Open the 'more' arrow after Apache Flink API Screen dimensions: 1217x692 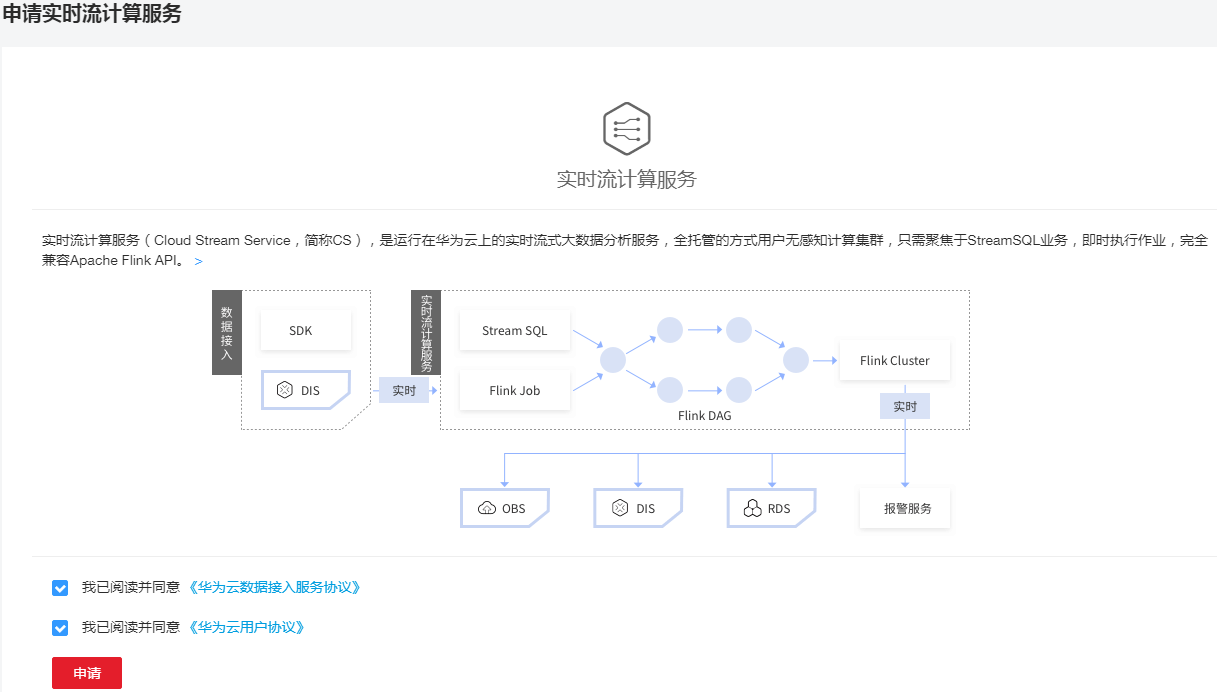(198, 261)
